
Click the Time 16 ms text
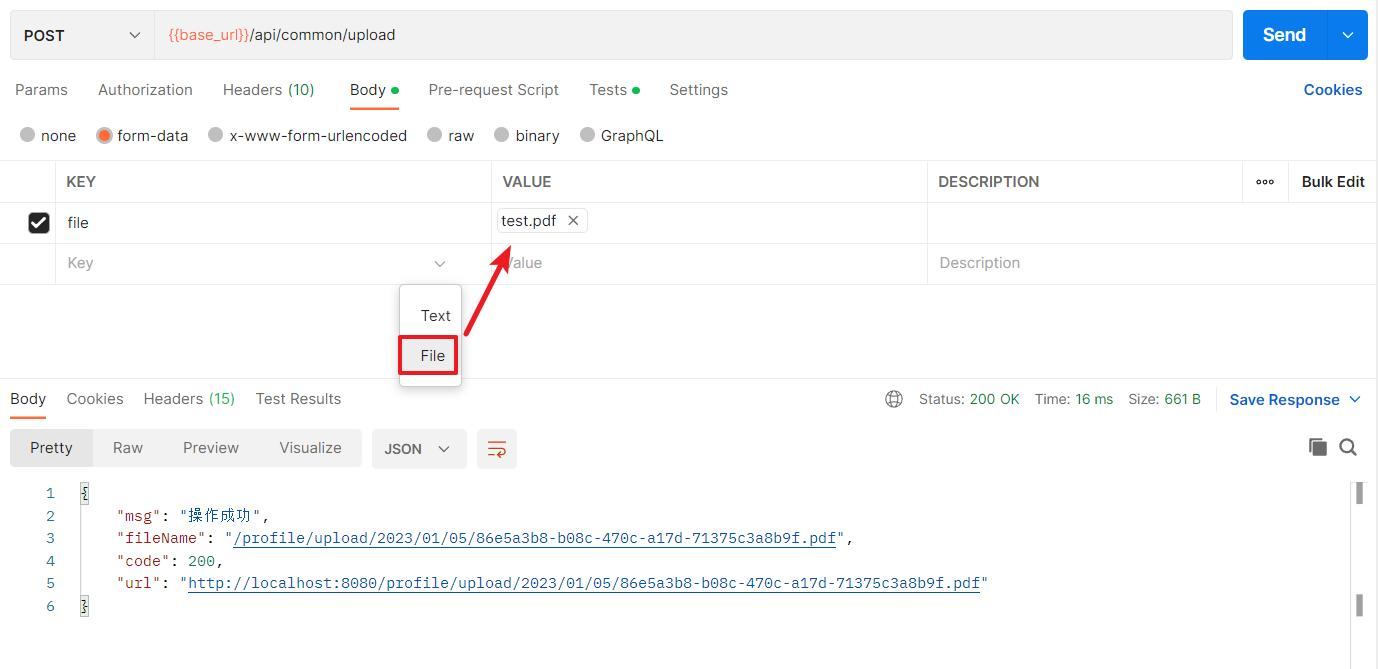point(1074,399)
